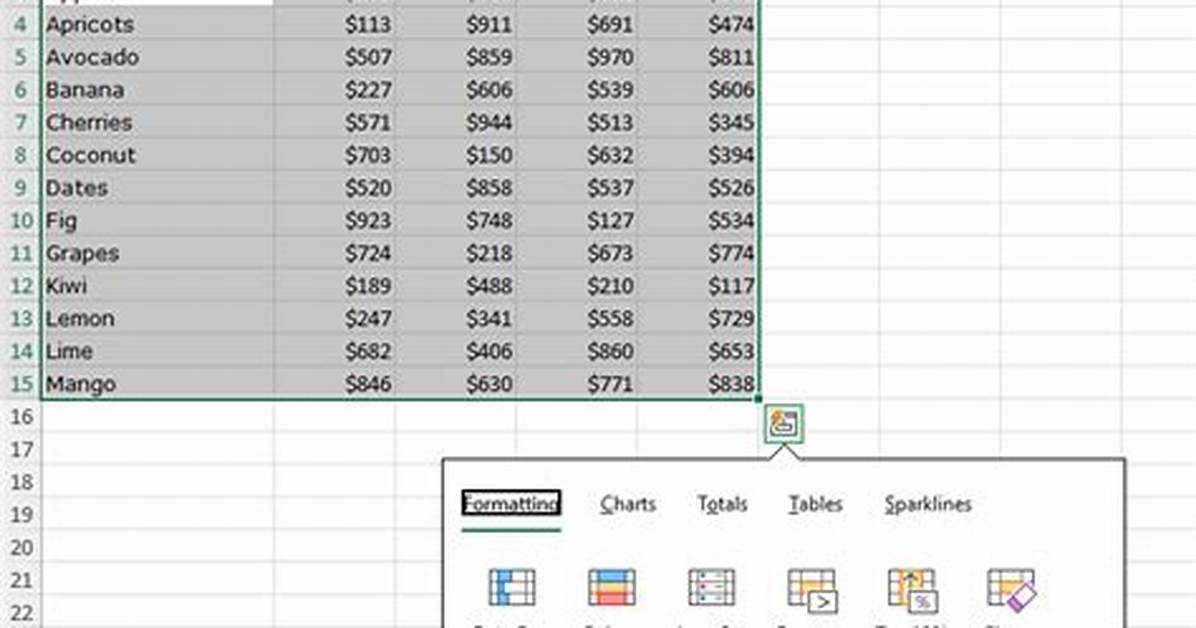
Task: Select the $923 cell in Fig row
Action: pyautogui.click(x=335, y=221)
